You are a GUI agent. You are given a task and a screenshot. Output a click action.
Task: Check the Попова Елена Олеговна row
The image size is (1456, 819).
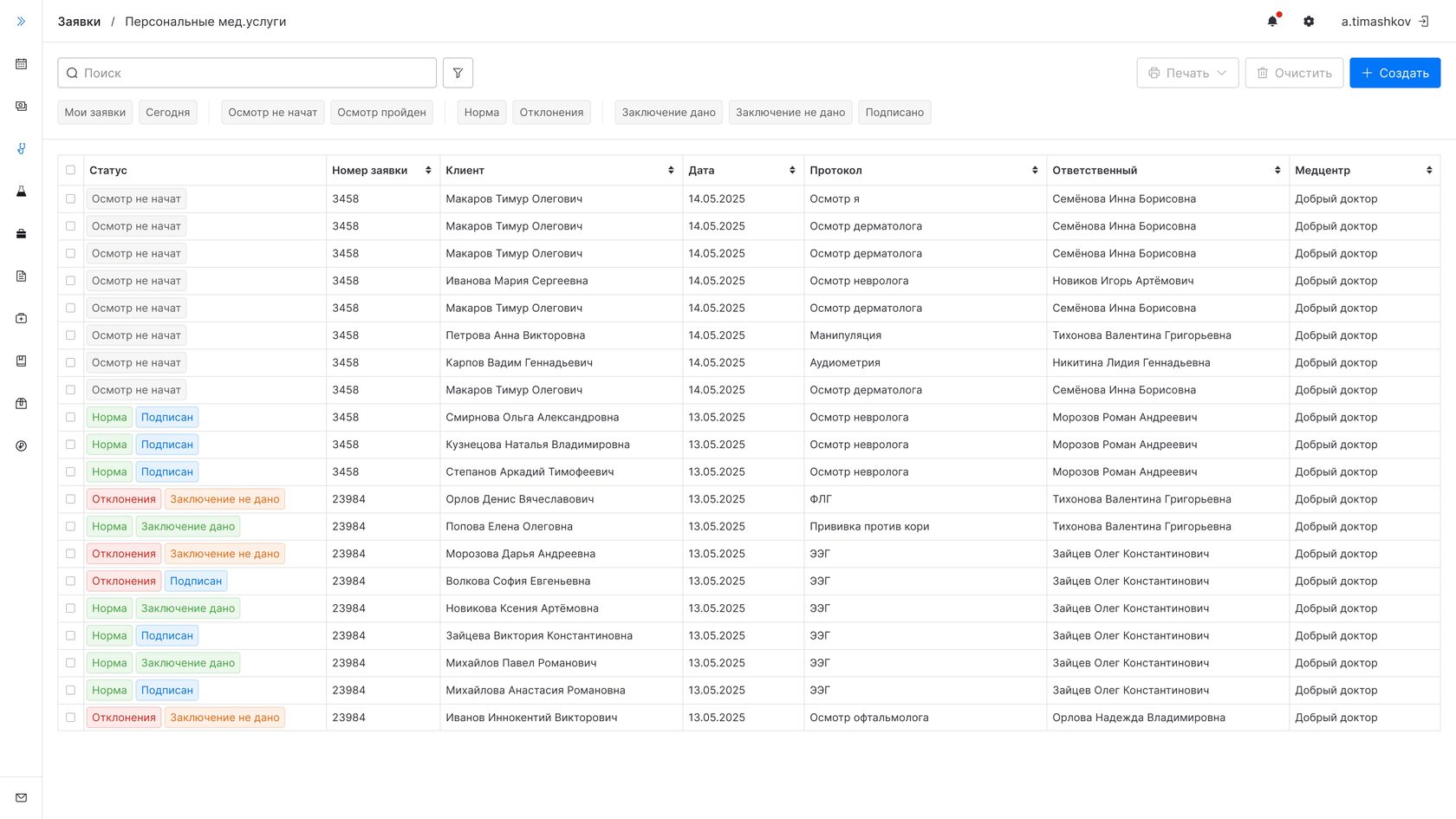pos(71,527)
